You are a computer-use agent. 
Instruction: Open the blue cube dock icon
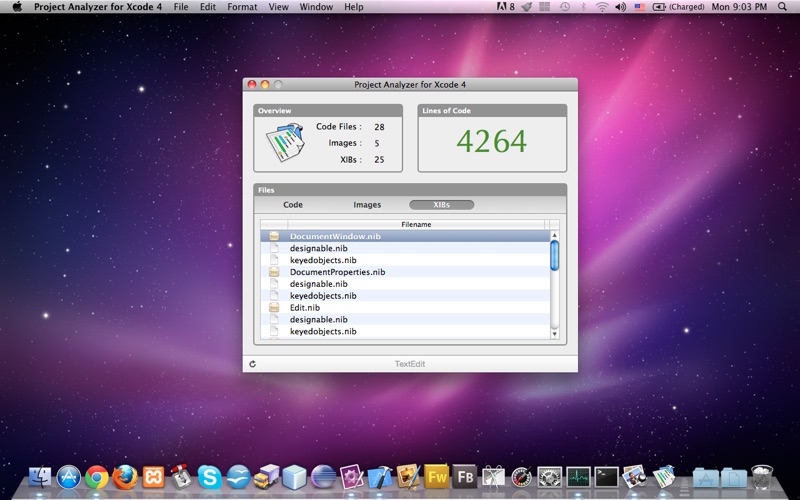[295, 478]
